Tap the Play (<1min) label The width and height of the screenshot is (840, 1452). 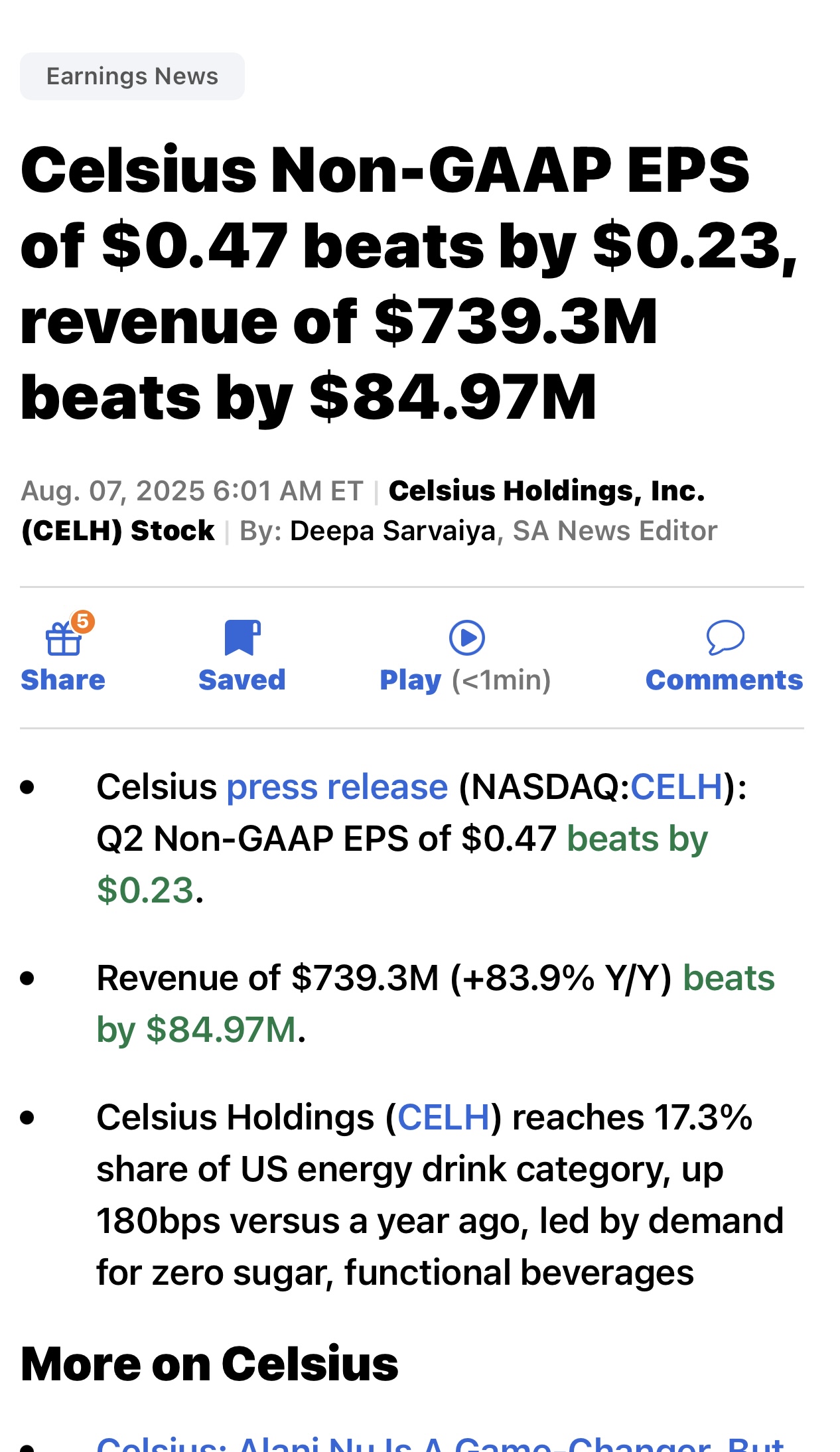(465, 681)
